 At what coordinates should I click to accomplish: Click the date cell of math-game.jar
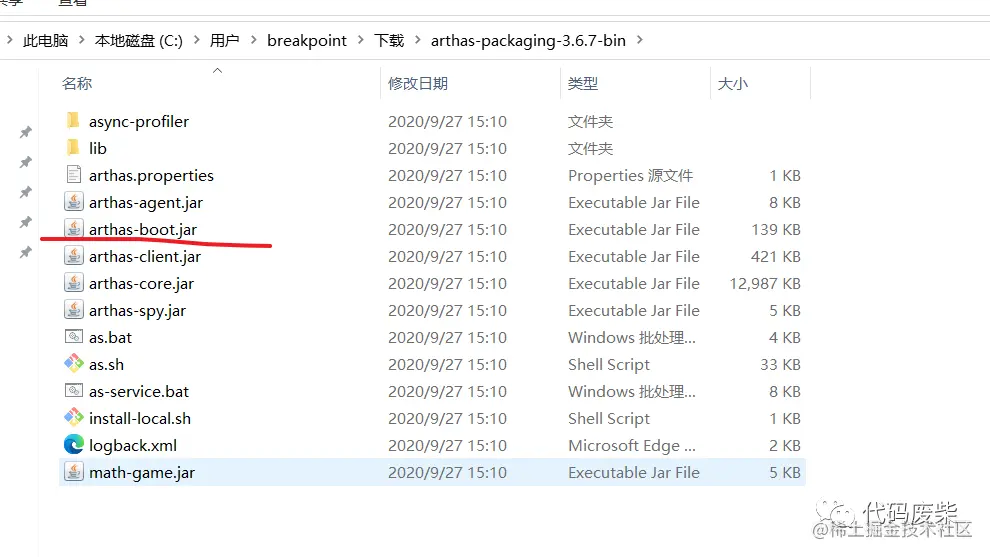[x=447, y=473]
